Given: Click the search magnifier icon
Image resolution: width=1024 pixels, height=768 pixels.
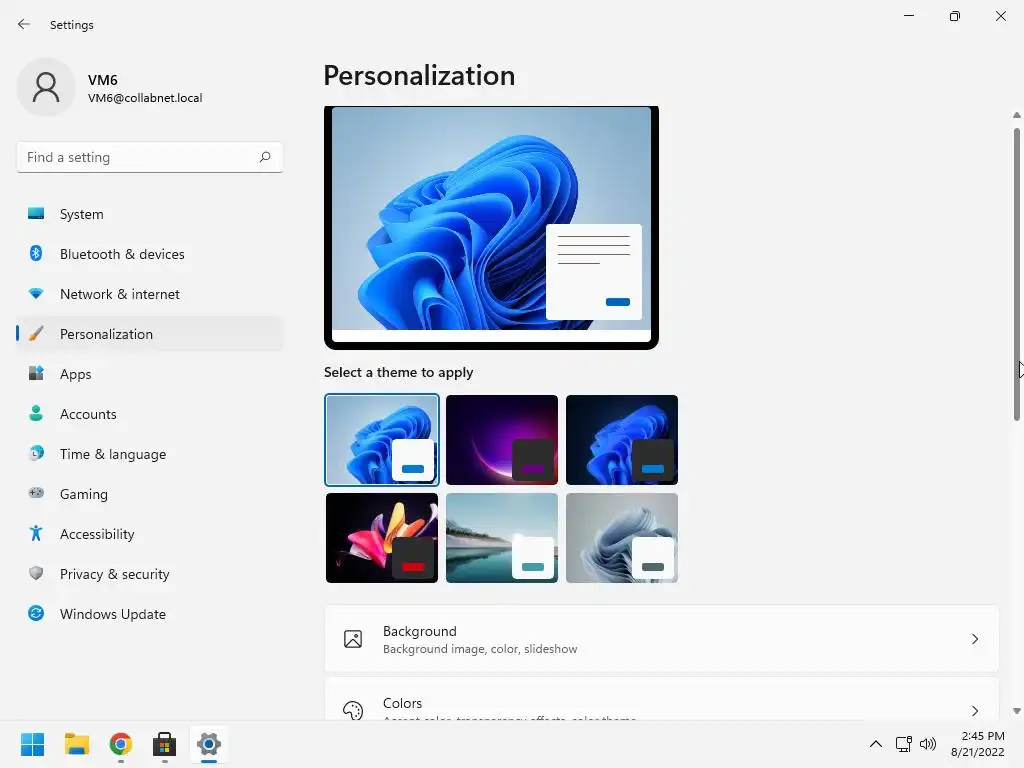Looking at the screenshot, I should coord(264,157).
